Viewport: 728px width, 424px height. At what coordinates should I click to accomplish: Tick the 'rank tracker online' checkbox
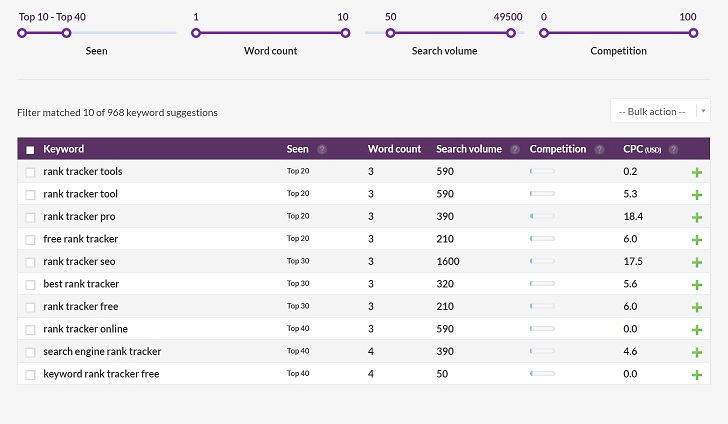(x=30, y=330)
